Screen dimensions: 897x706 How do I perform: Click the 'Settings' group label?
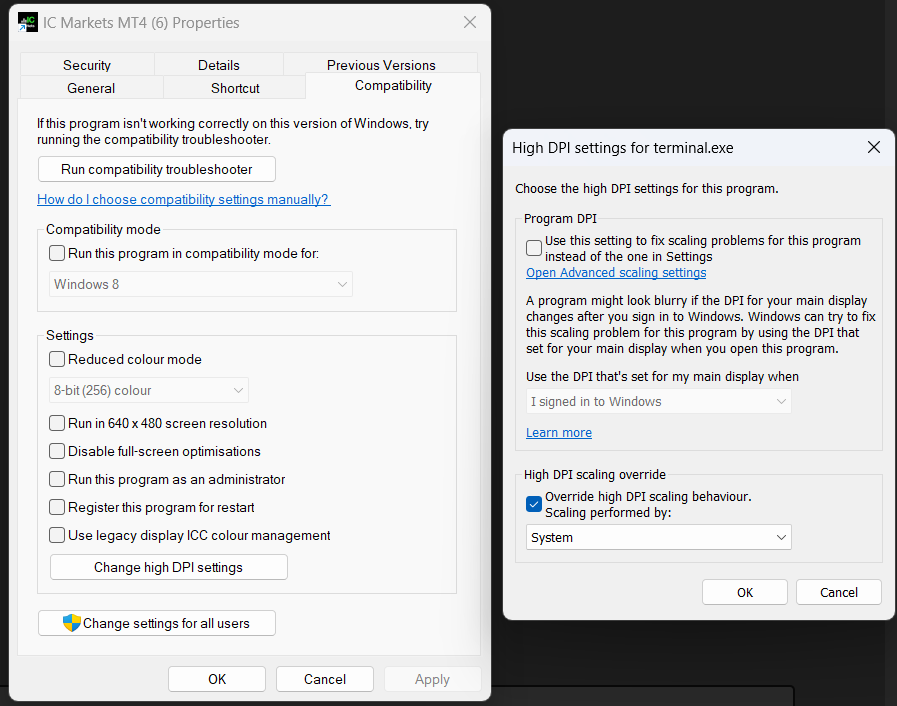click(70, 335)
